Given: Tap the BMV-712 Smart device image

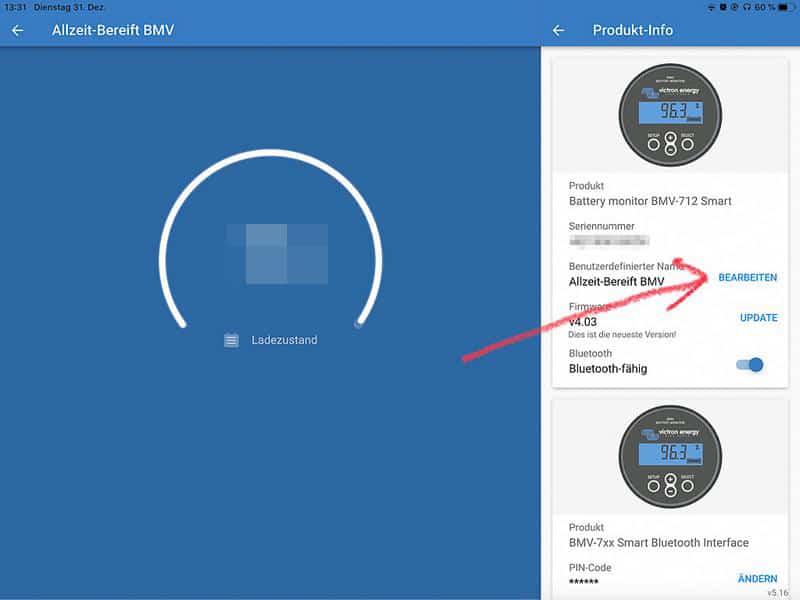Looking at the screenshot, I should coord(670,109).
